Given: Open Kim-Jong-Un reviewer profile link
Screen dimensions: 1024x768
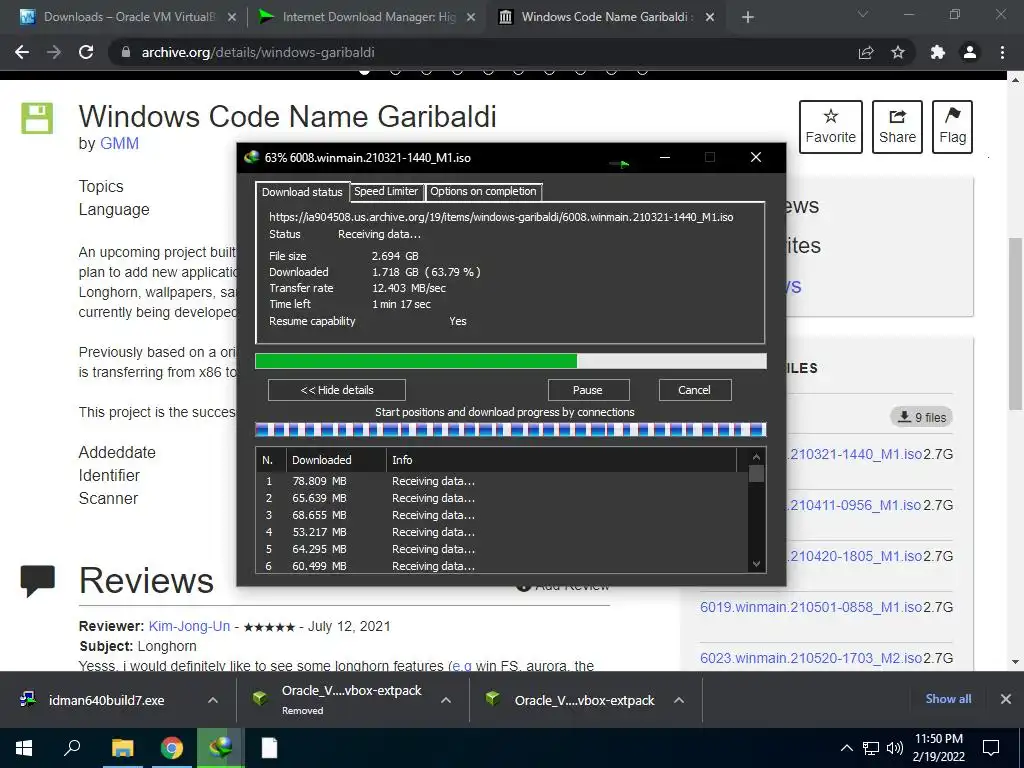Looking at the screenshot, I should [x=189, y=626].
